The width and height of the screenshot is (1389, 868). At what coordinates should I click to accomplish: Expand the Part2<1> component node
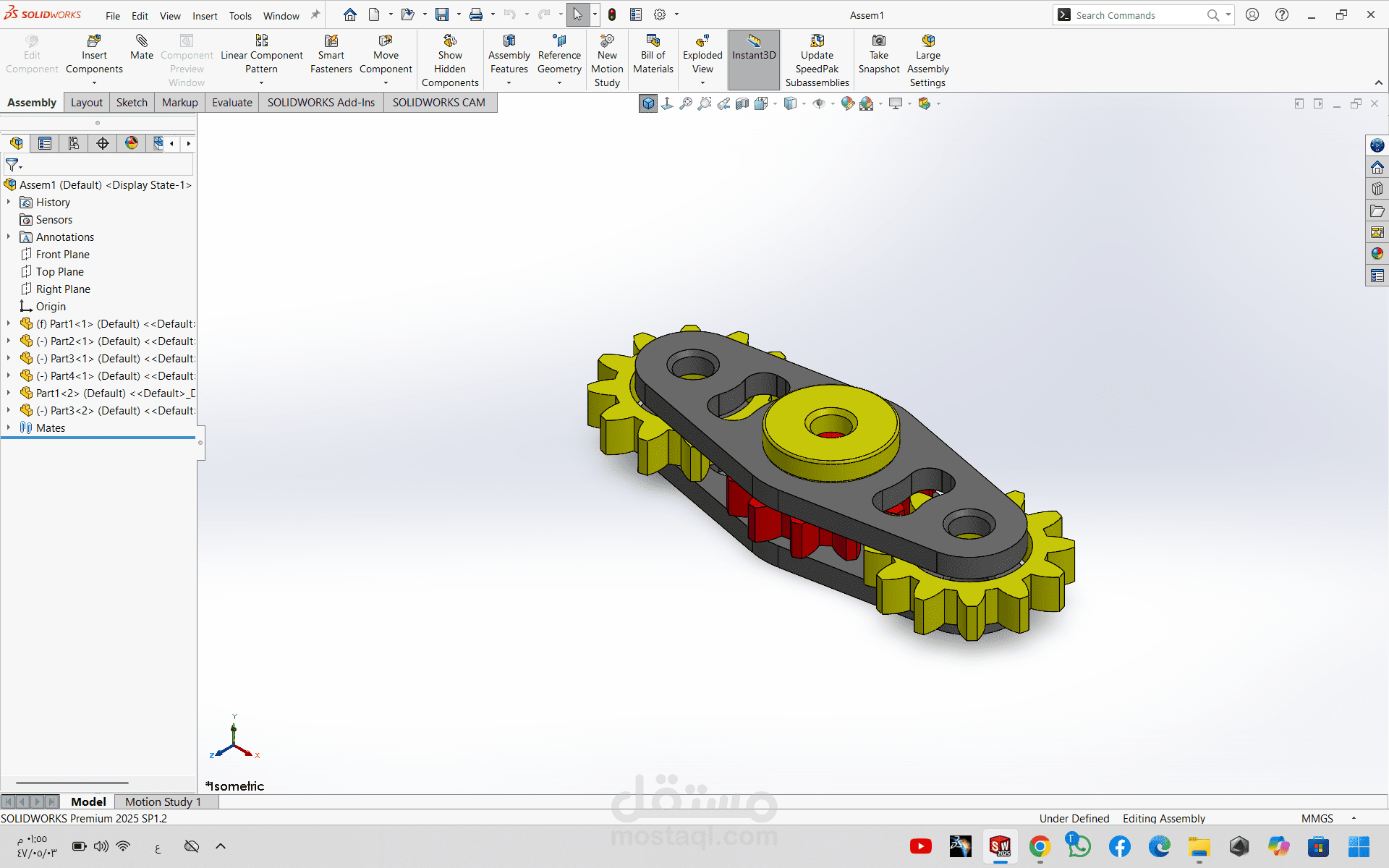tap(9, 341)
